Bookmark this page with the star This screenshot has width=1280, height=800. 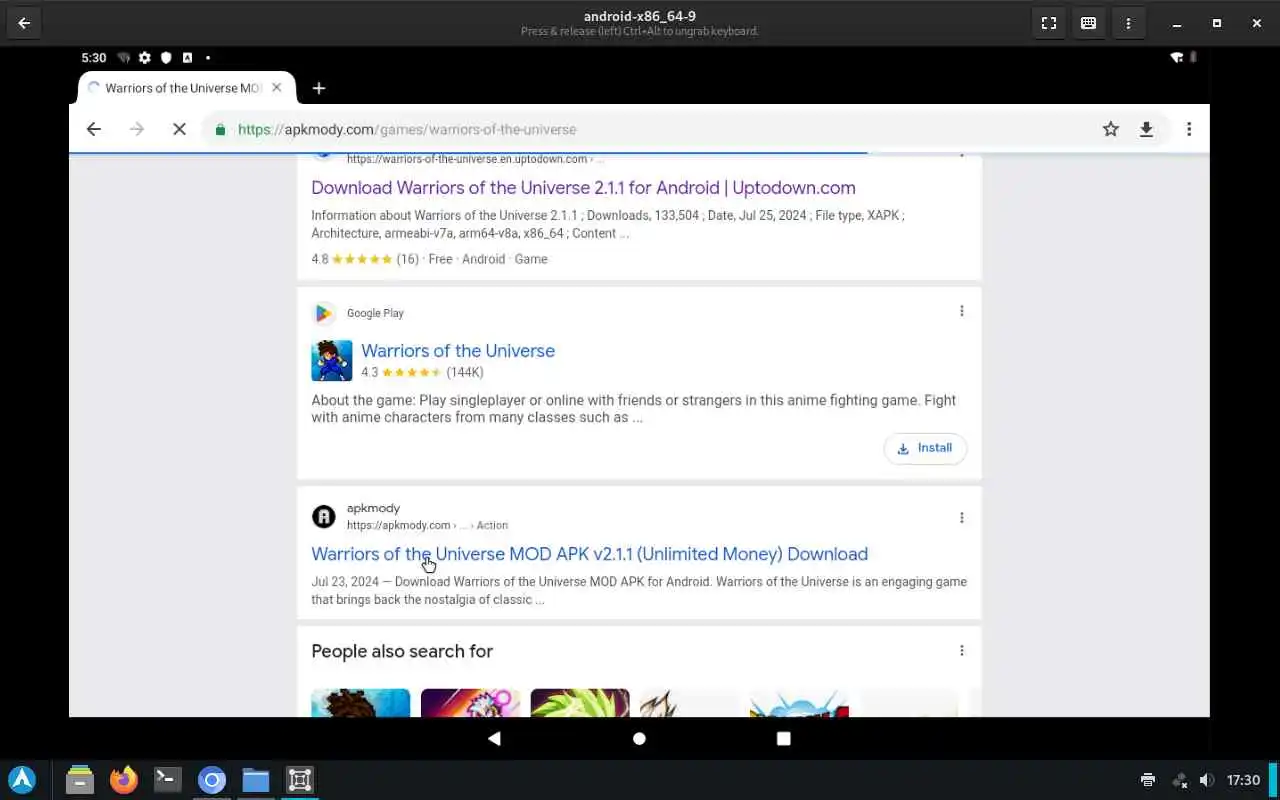click(x=1111, y=129)
